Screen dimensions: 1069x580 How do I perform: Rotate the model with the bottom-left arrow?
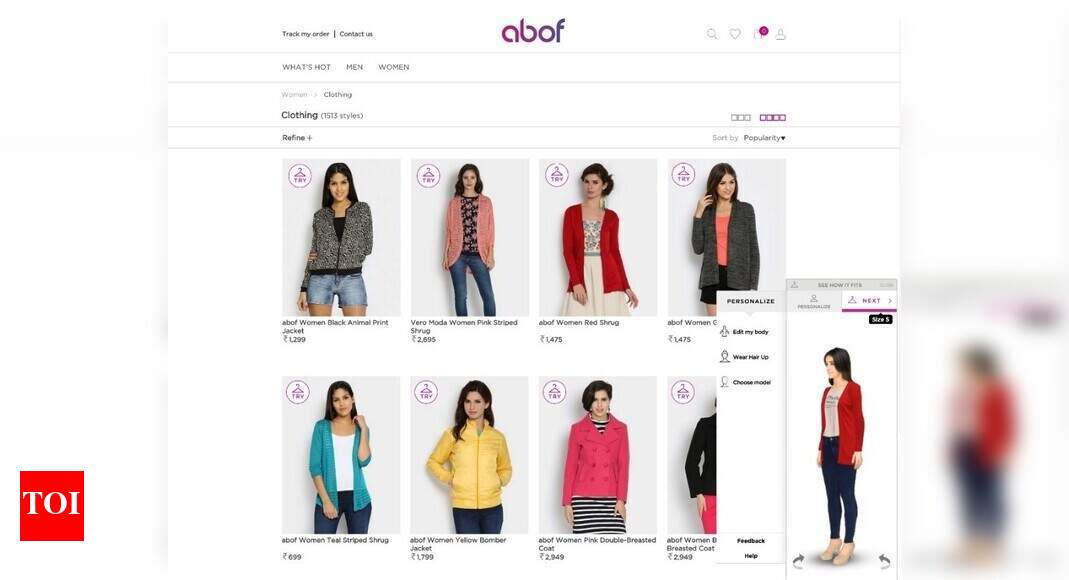pyautogui.click(x=798, y=561)
